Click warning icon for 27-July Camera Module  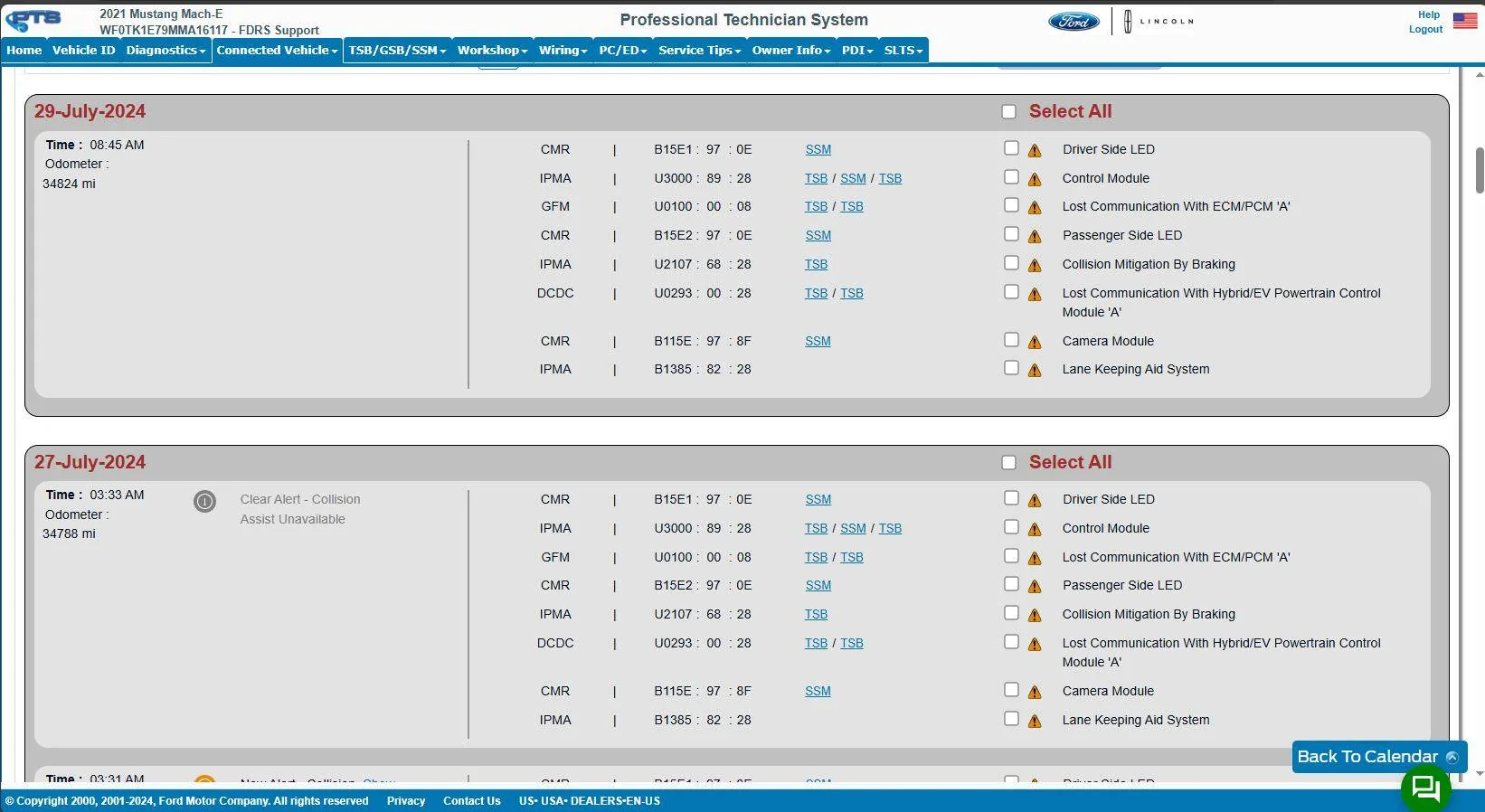pos(1035,692)
